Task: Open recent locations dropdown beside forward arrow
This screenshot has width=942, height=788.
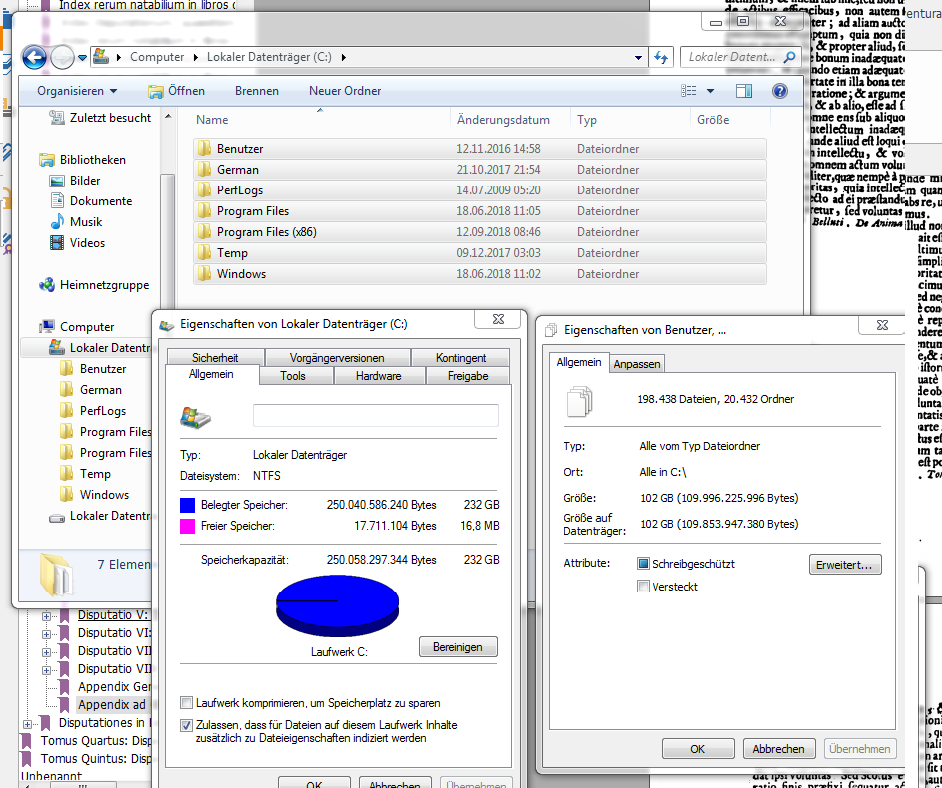Action: click(82, 58)
